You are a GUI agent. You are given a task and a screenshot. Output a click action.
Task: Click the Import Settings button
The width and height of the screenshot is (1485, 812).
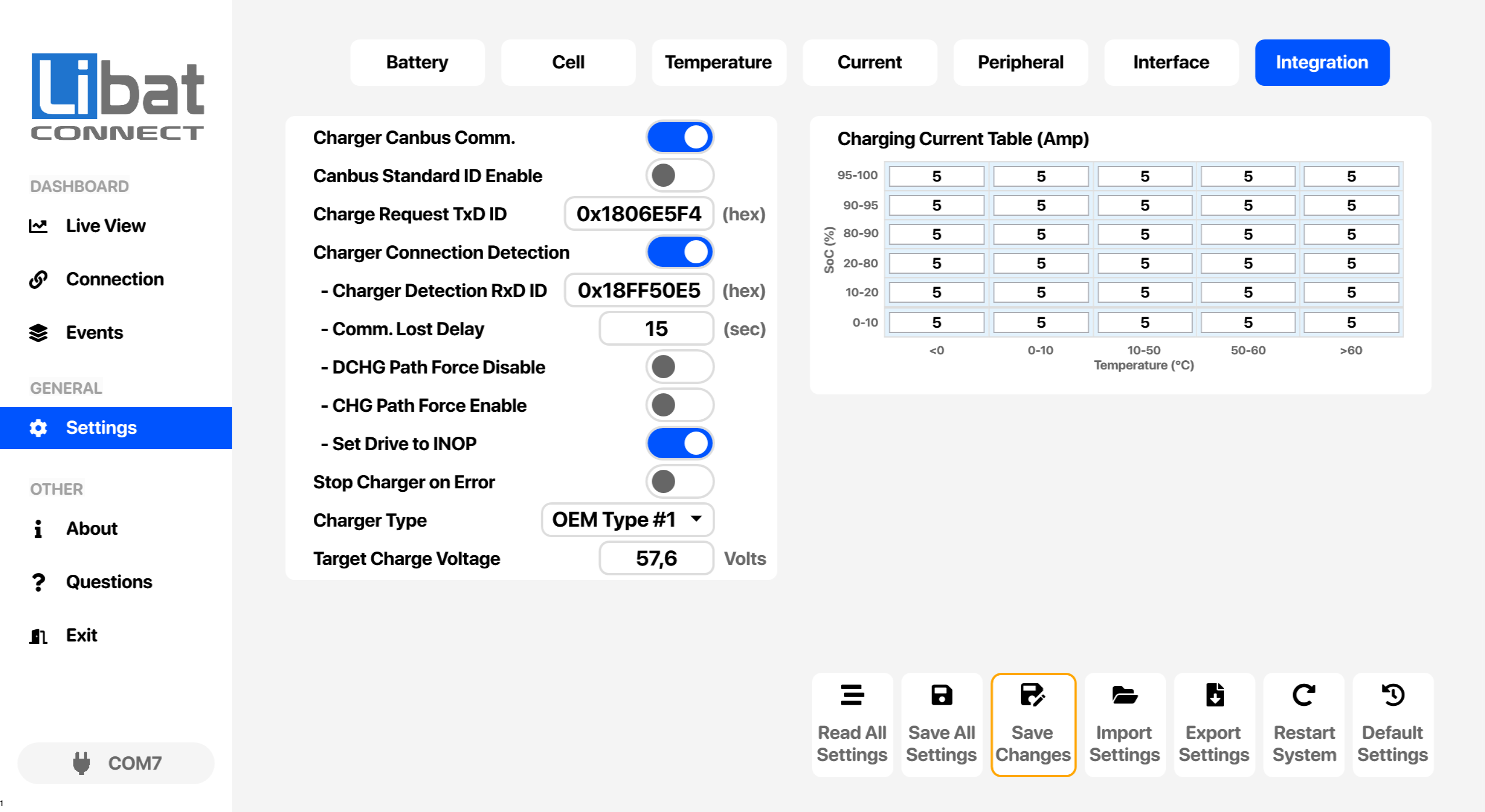pos(1125,725)
